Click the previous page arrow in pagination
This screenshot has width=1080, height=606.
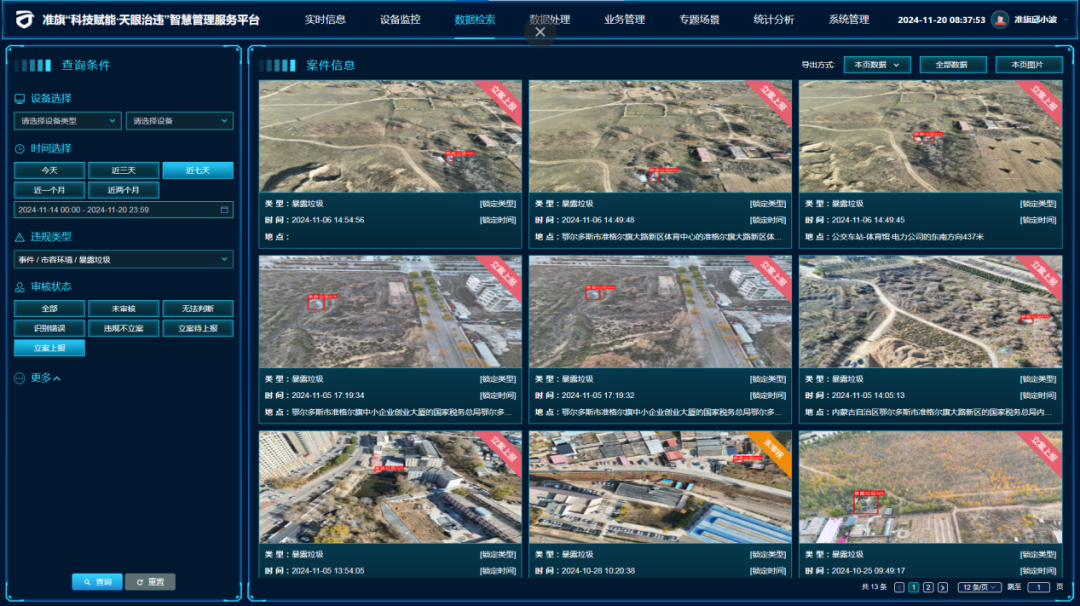[x=899, y=587]
